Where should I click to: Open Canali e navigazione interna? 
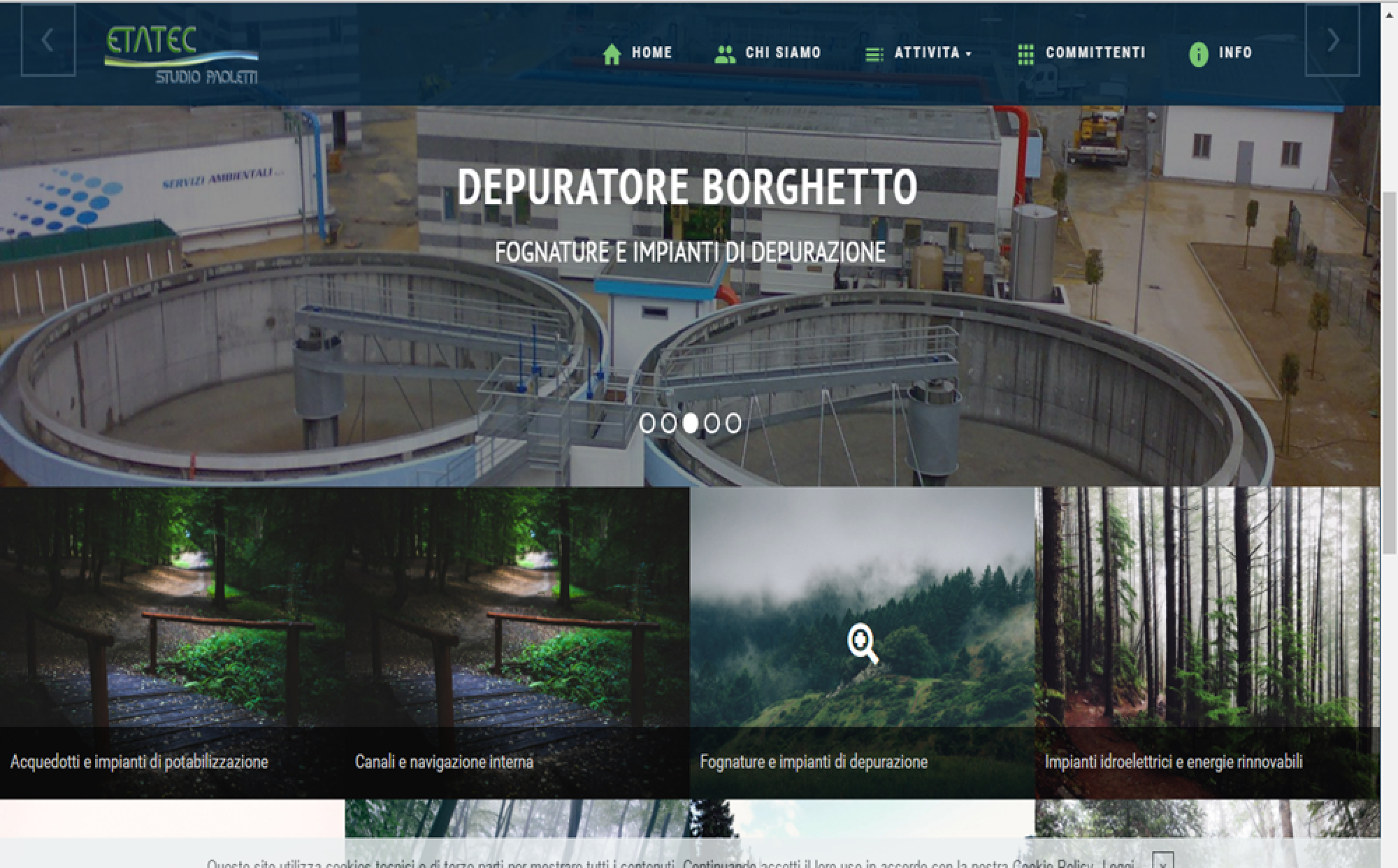coord(444,762)
